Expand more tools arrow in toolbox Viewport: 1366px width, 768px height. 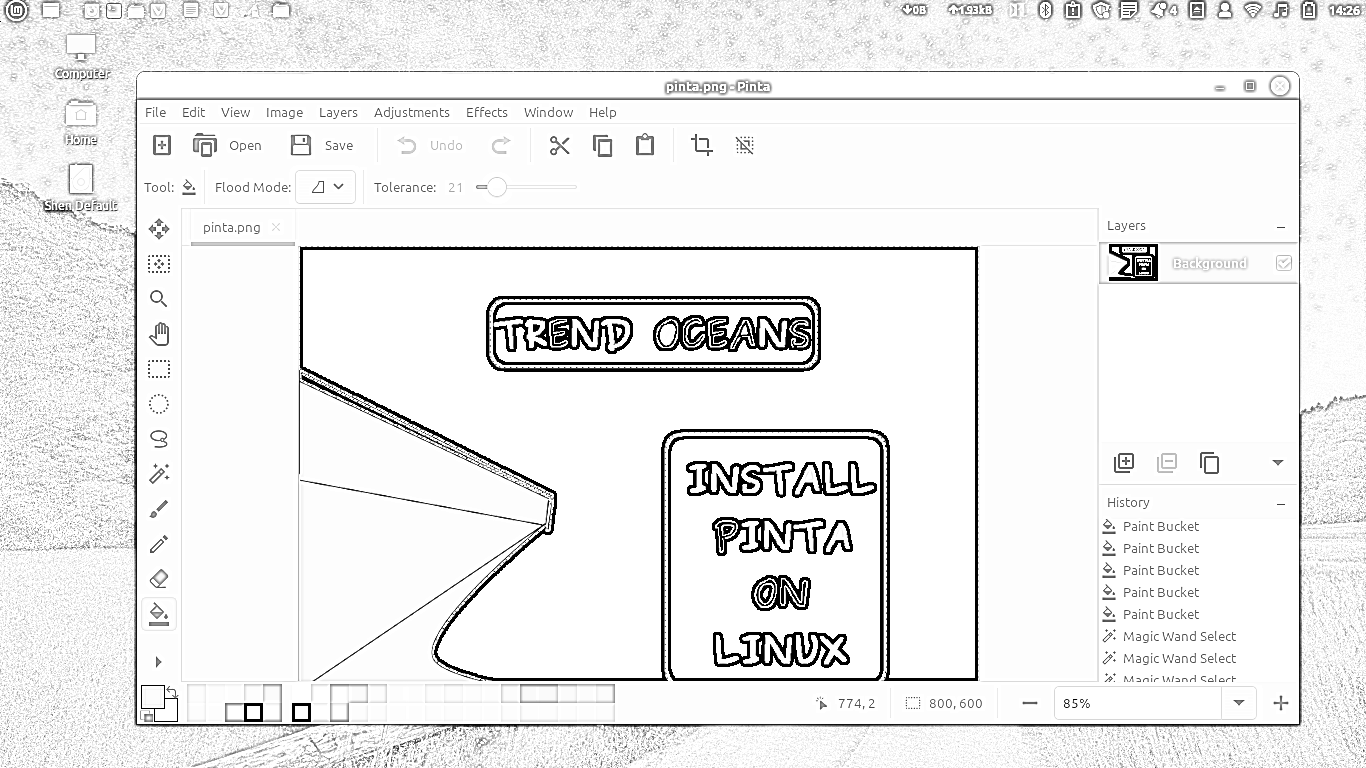158,662
